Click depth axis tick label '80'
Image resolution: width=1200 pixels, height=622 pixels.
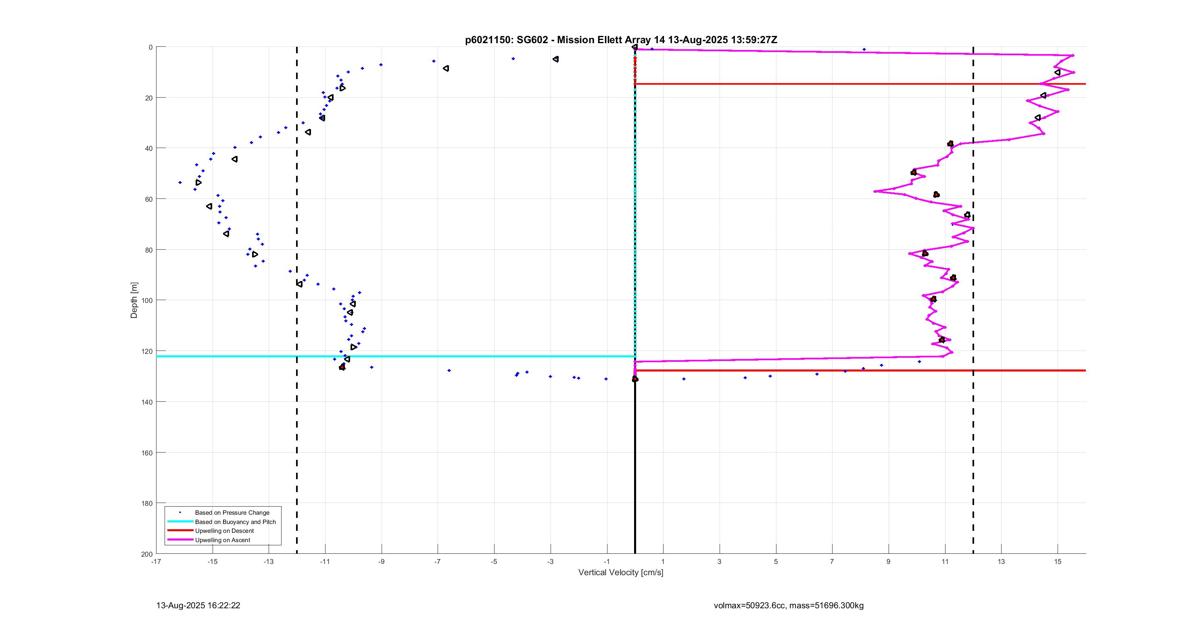tap(148, 250)
